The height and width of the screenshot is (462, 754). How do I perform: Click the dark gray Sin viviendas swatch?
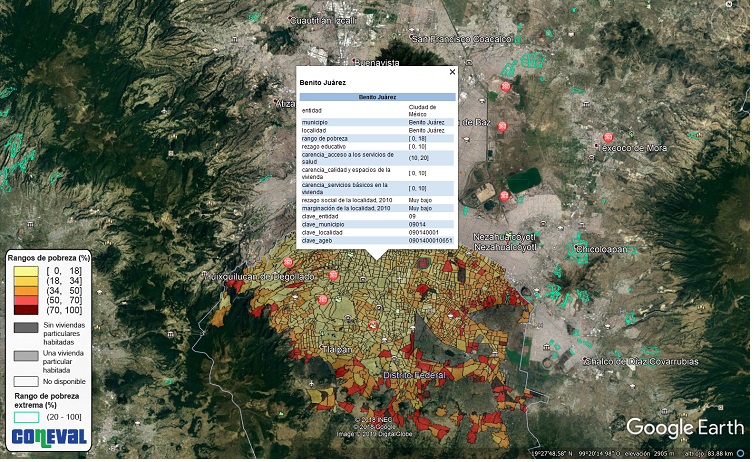click(25, 327)
